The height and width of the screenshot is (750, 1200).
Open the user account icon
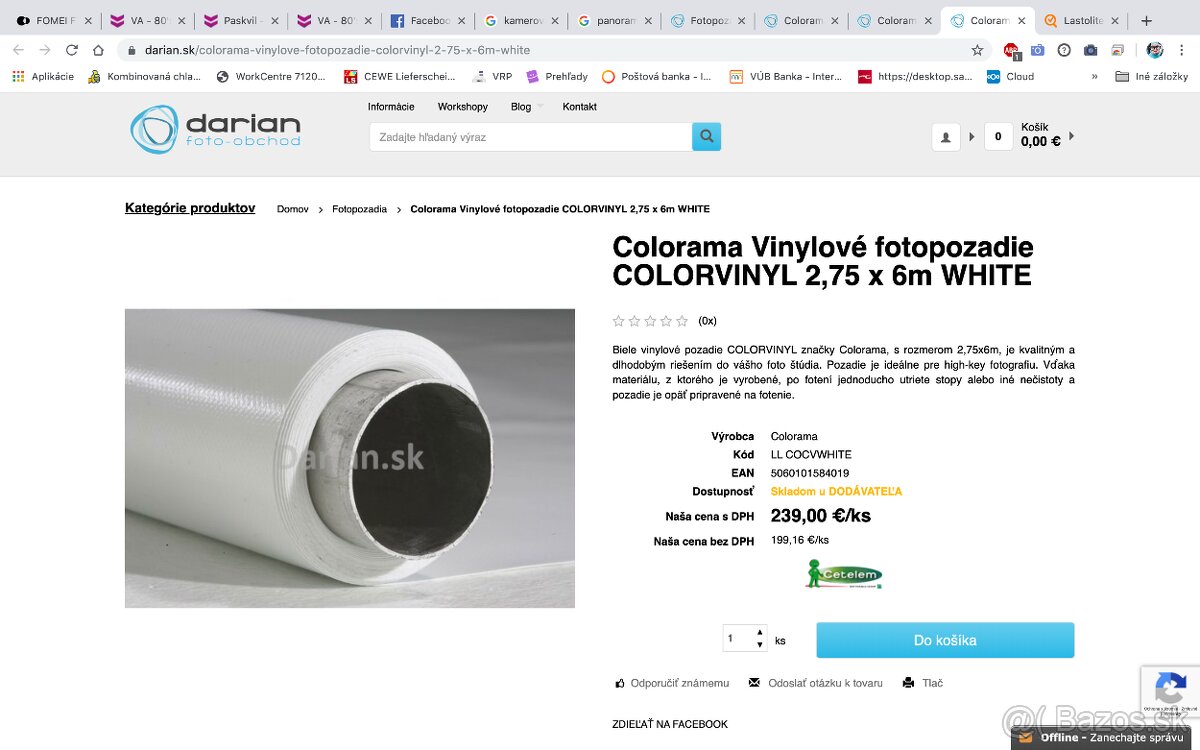(x=945, y=137)
